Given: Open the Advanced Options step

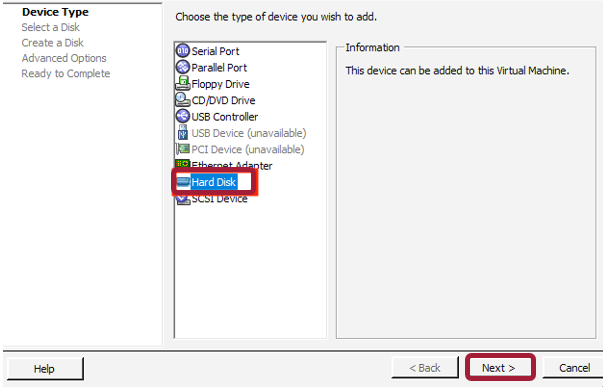Looking at the screenshot, I should point(64,58).
